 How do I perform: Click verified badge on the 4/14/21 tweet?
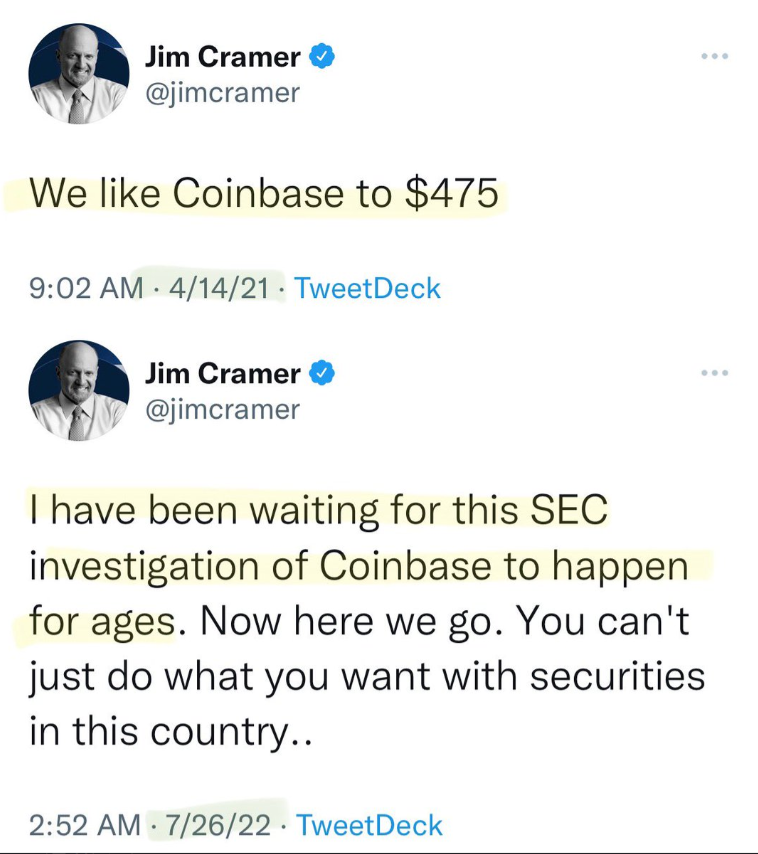[322, 57]
